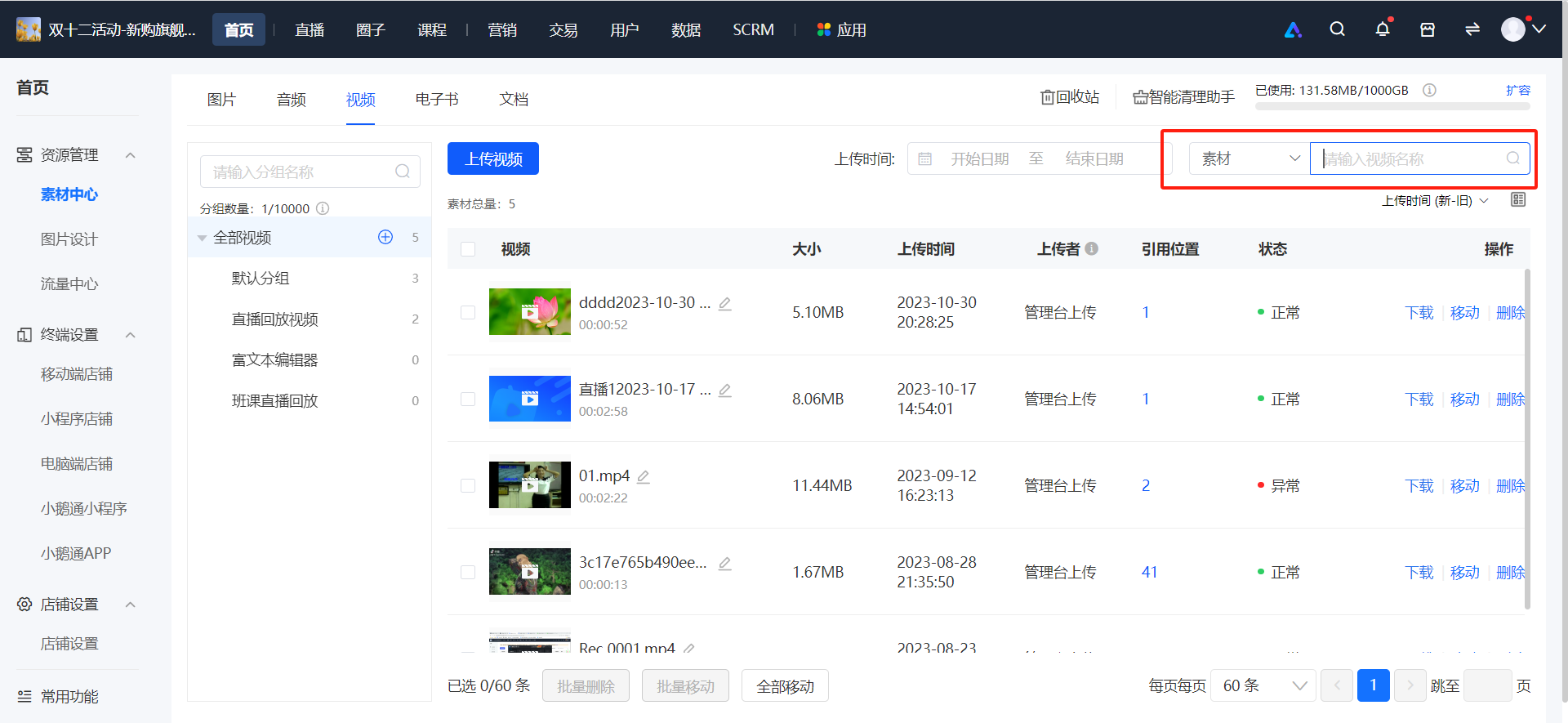Screen dimensions: 1568x723
Task: Open the 回收站 recycle bin
Action: [x=1070, y=97]
